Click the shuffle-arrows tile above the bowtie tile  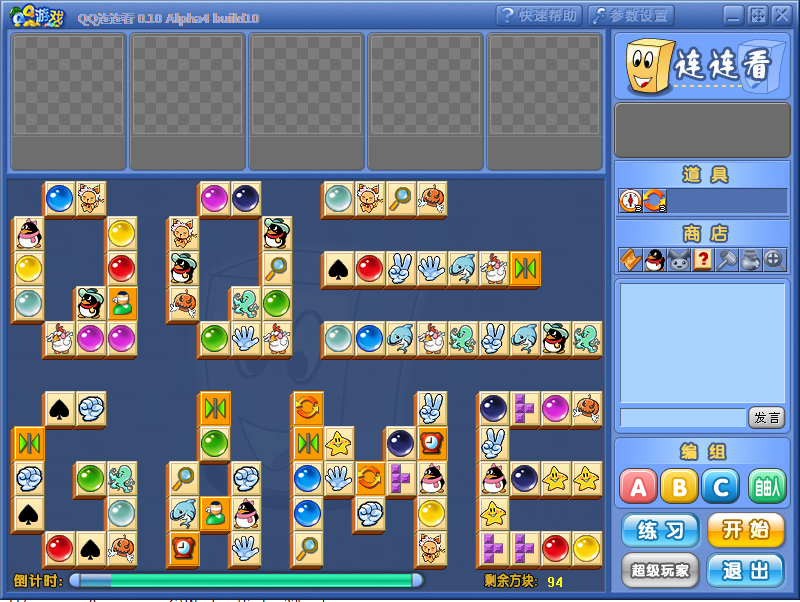pos(307,409)
